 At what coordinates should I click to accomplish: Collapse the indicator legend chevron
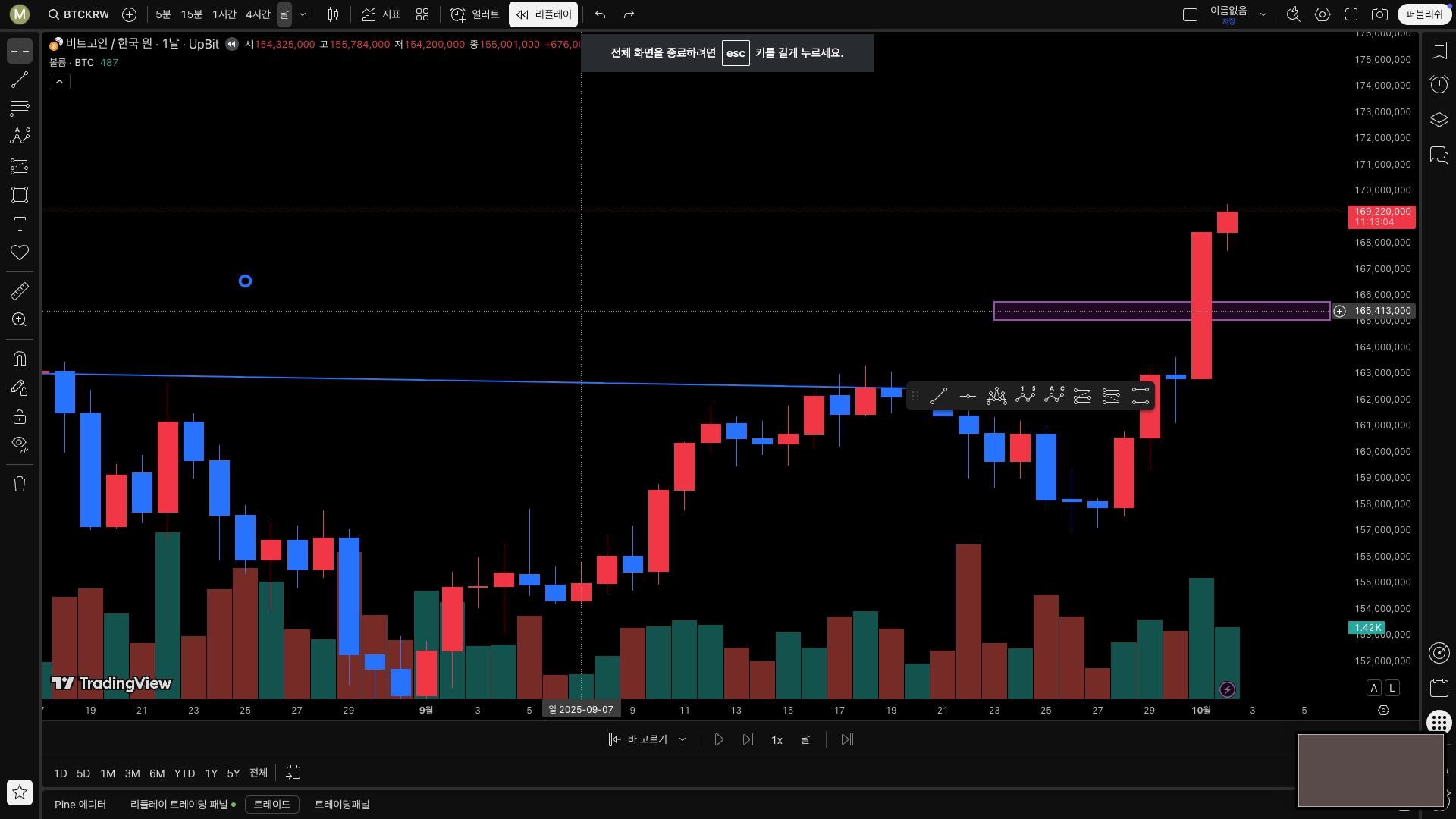point(59,81)
